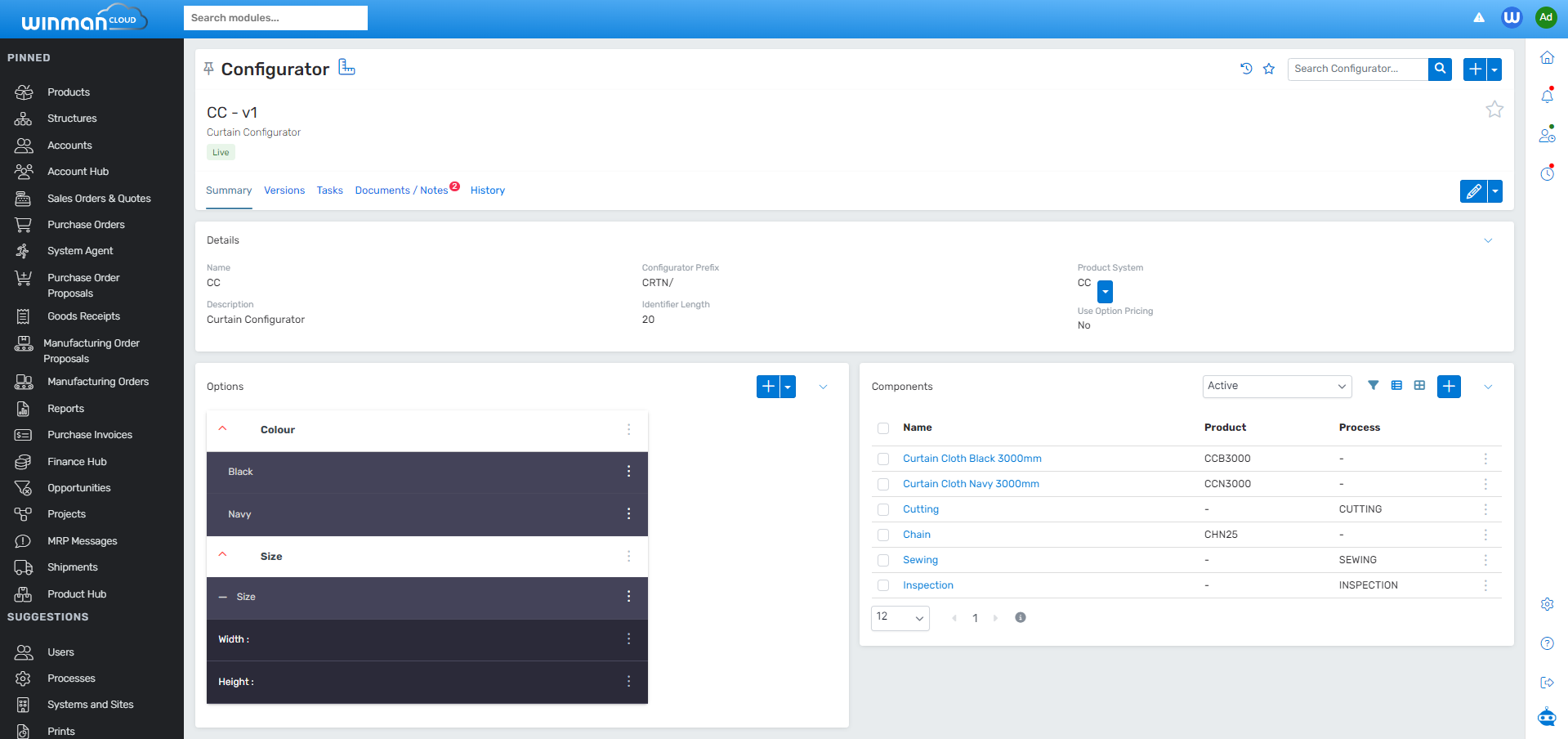Switch to the Versions tab
Viewport: 1568px width, 739px height.
(x=284, y=190)
